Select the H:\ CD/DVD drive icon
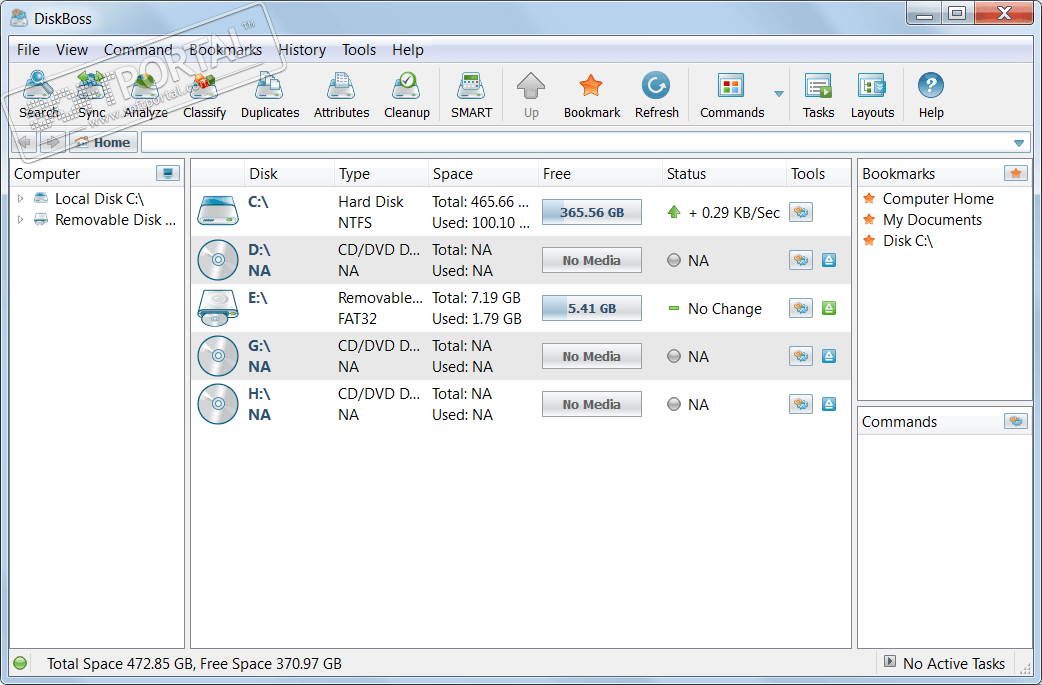Image resolution: width=1042 pixels, height=685 pixels. click(217, 404)
